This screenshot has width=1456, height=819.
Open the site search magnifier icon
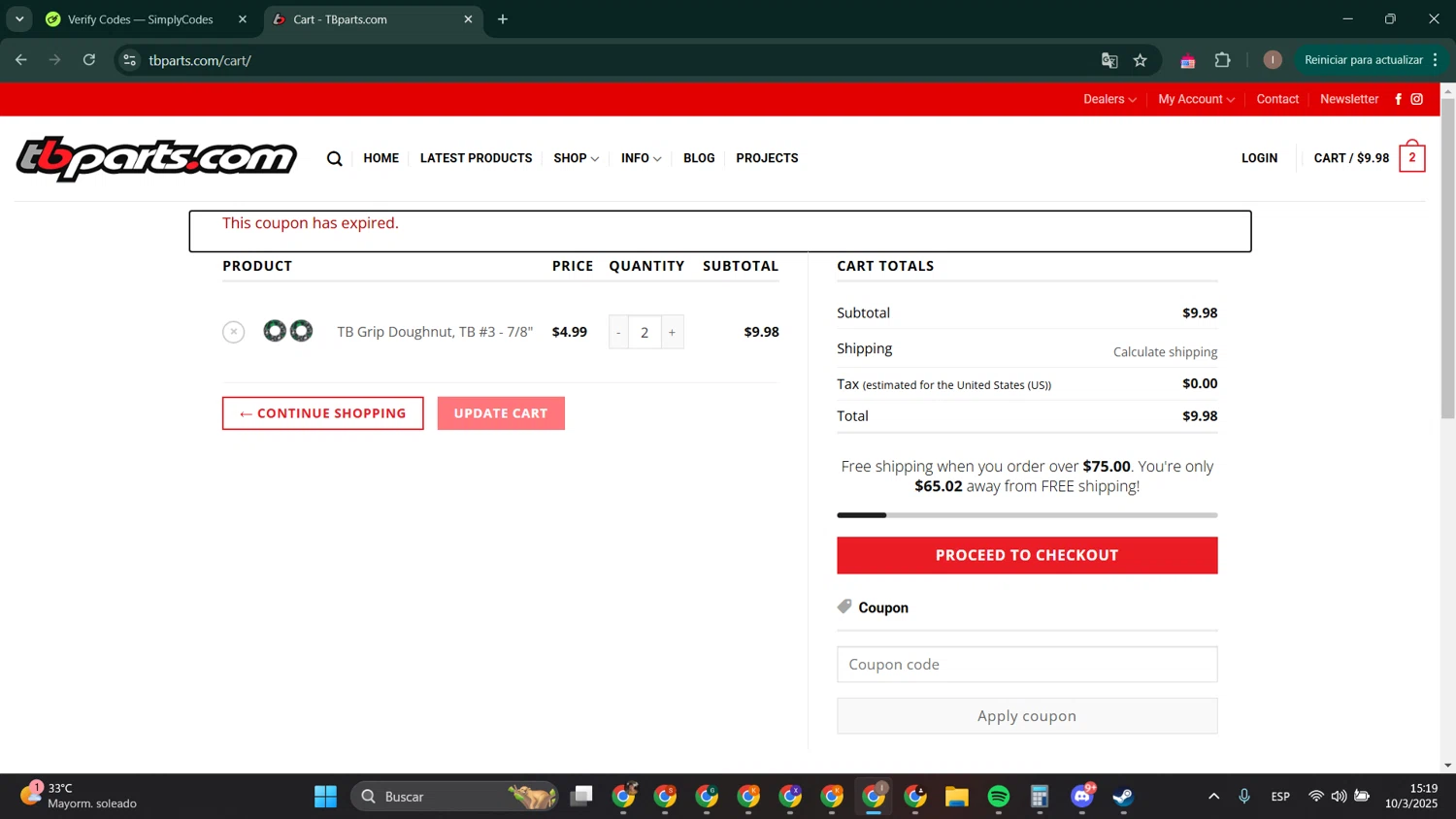click(x=334, y=158)
